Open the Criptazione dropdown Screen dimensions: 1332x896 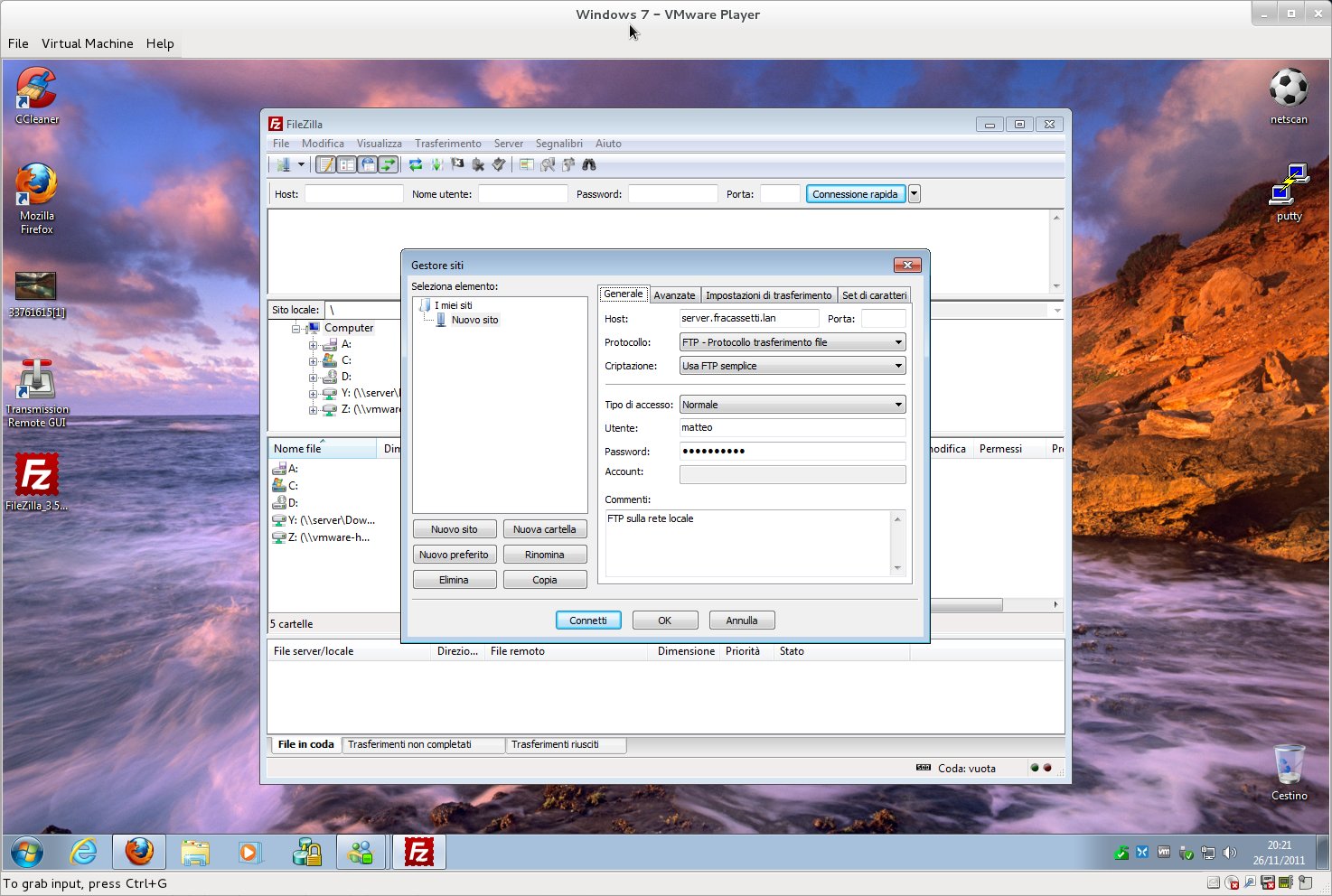pyautogui.click(x=793, y=366)
